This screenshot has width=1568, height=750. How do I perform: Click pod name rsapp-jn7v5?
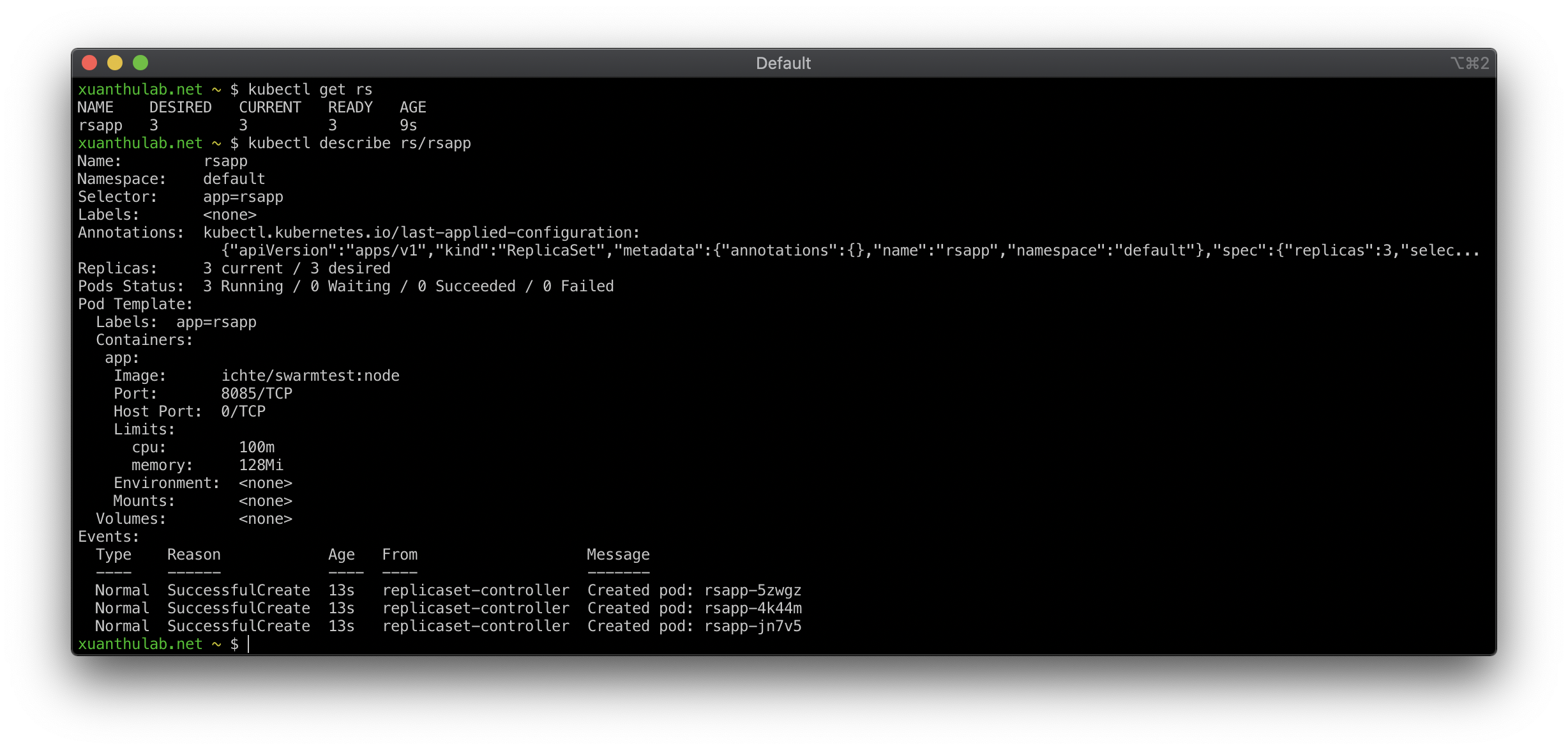click(752, 626)
